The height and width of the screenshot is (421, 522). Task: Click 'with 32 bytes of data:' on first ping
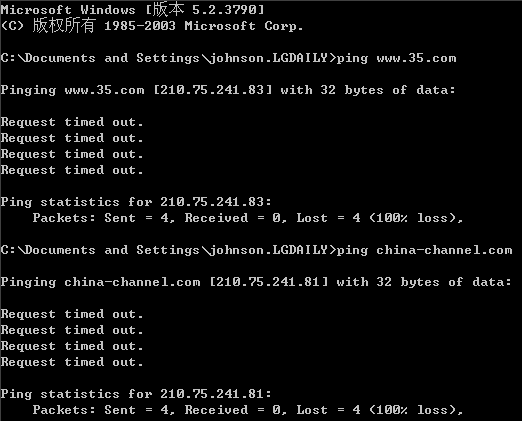368,90
